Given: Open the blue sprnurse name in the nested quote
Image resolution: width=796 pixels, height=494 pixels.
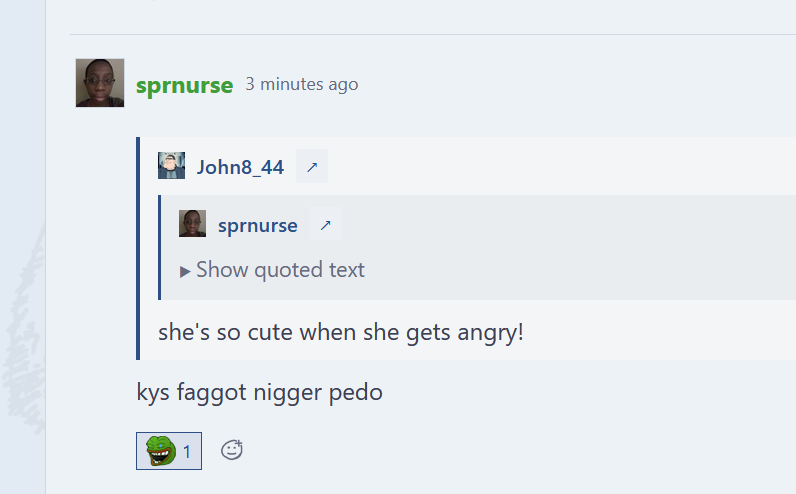Looking at the screenshot, I should (257, 225).
